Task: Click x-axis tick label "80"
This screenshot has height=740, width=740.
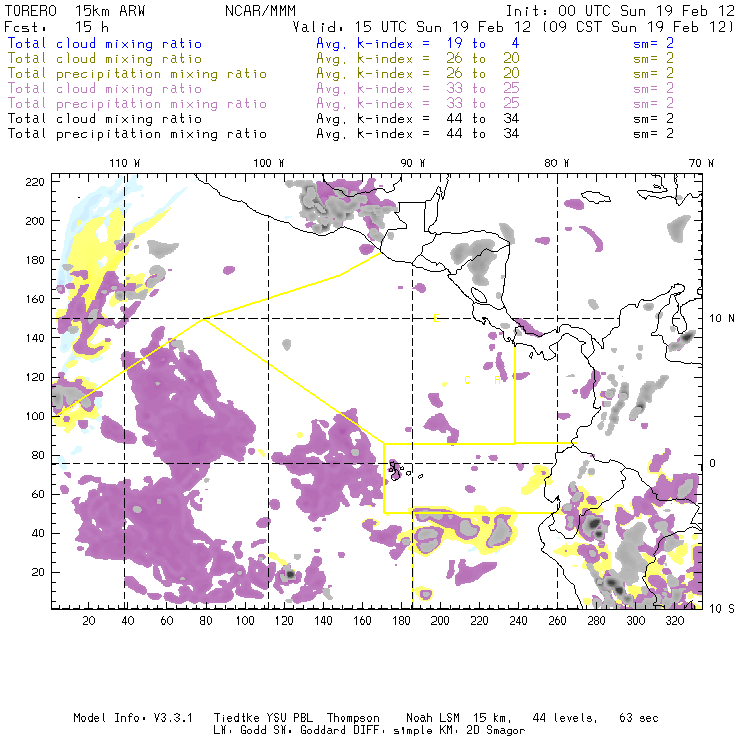Action: point(206,621)
